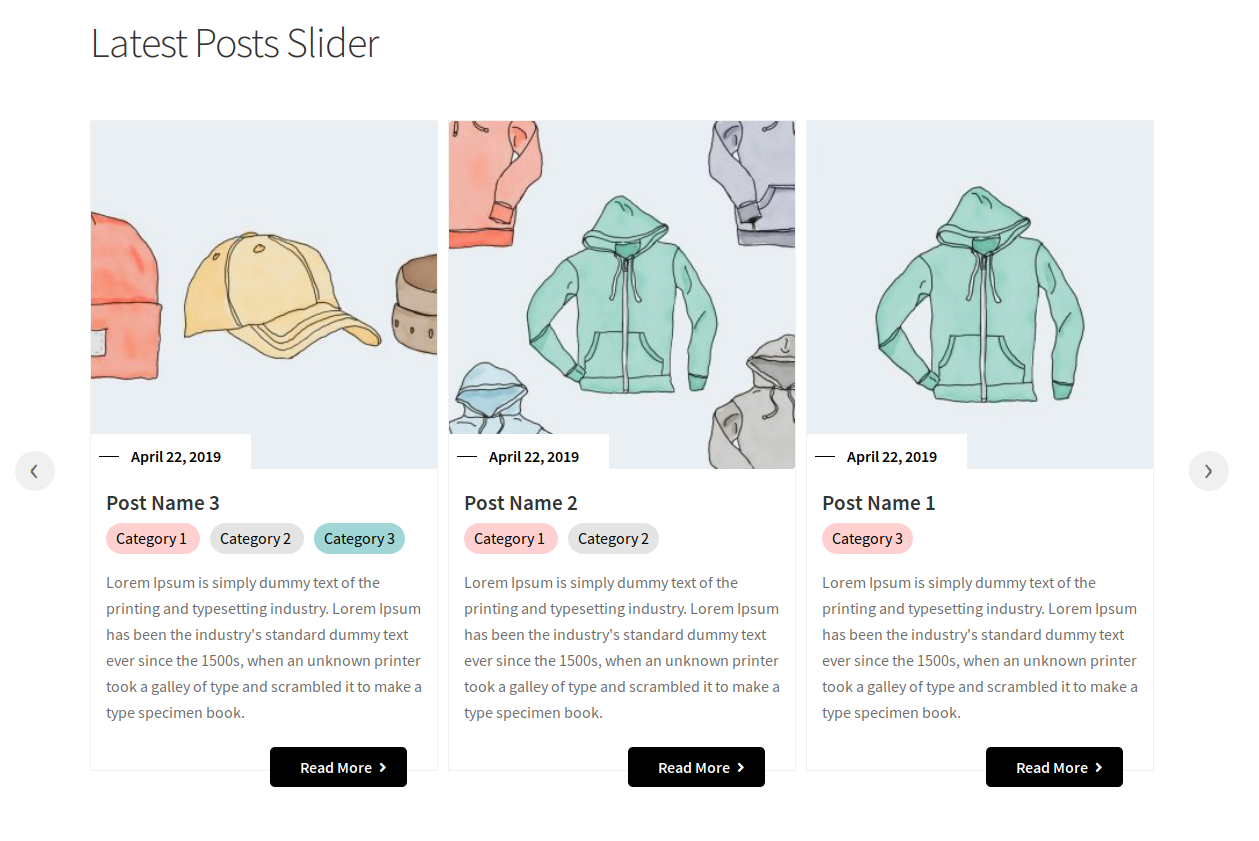Viewport: 1259px width, 841px height.
Task: Open the Post Name 1 title link
Action: click(x=878, y=503)
